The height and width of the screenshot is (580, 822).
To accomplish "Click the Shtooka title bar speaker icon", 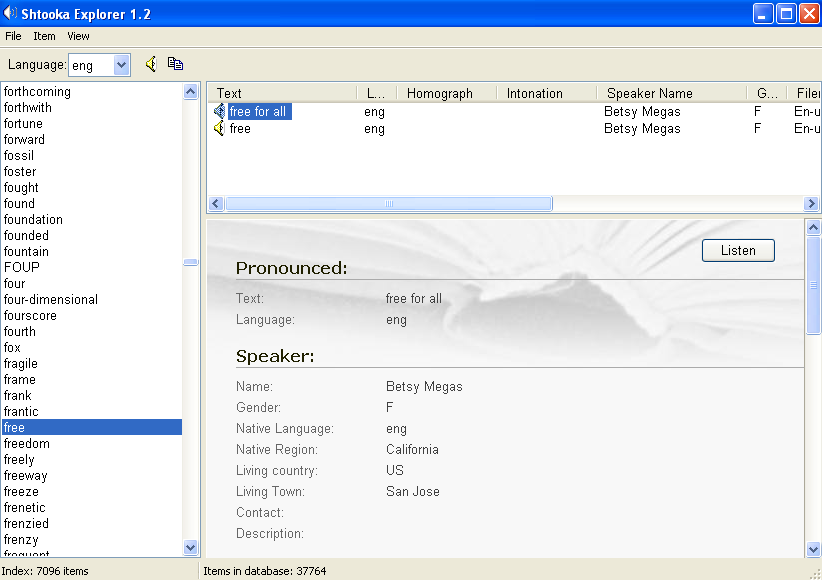I will 10,13.
